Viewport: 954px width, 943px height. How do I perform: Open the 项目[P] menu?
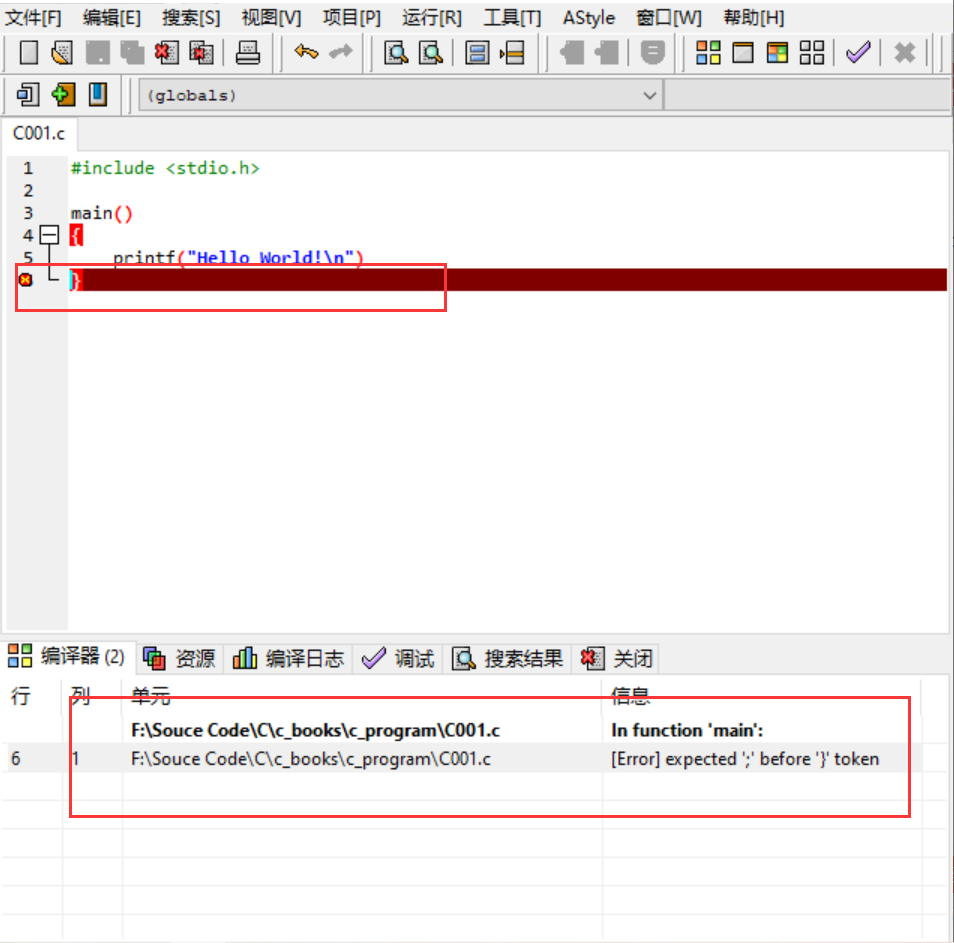(352, 18)
